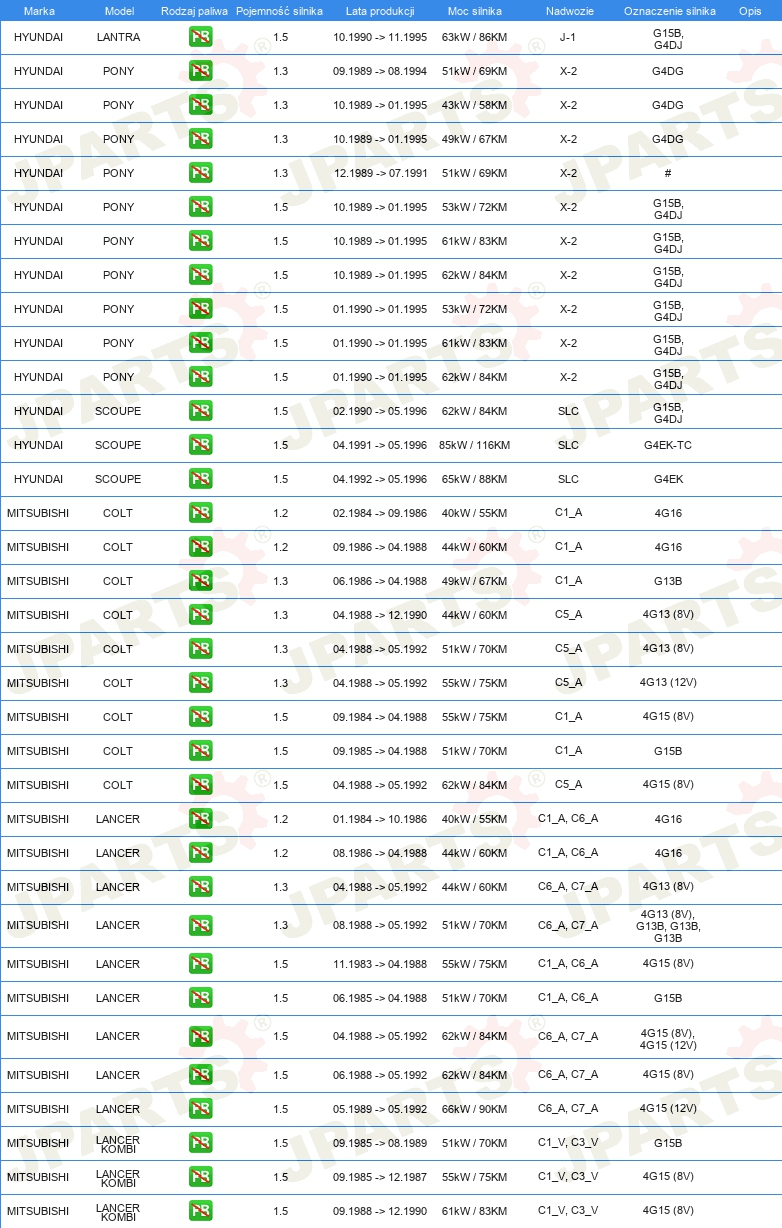The height and width of the screenshot is (1228, 782).
Task: Click the Oznaczenie silnika column header
Action: pos(669,11)
